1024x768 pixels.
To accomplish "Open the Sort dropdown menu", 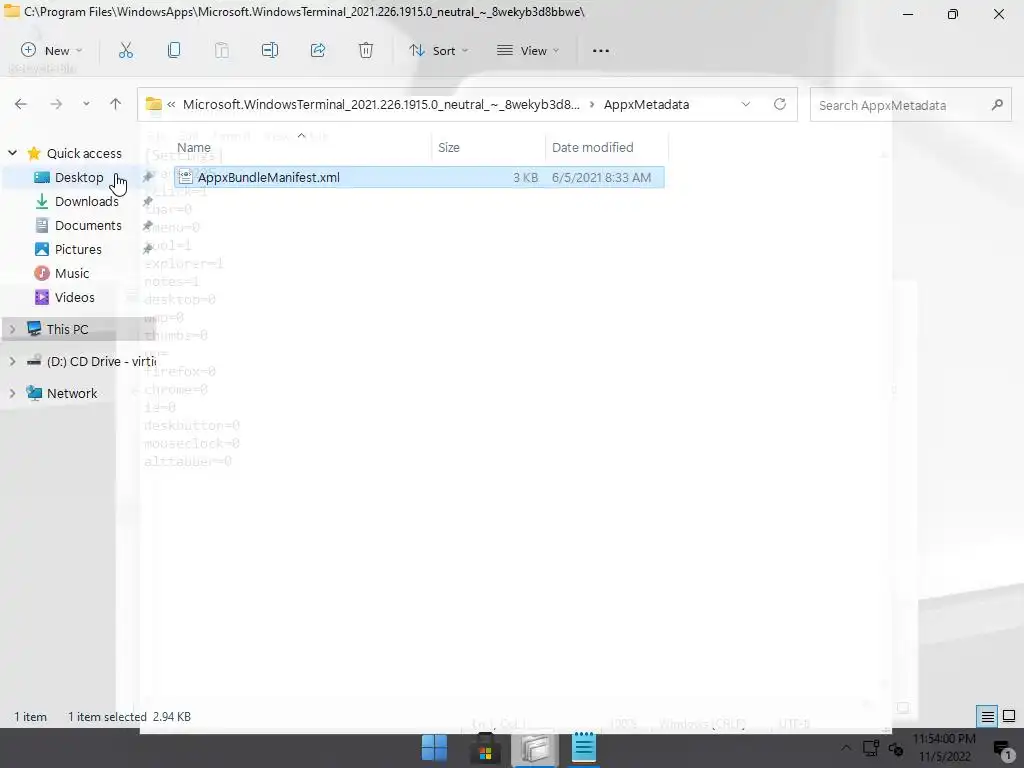I will click(x=438, y=50).
